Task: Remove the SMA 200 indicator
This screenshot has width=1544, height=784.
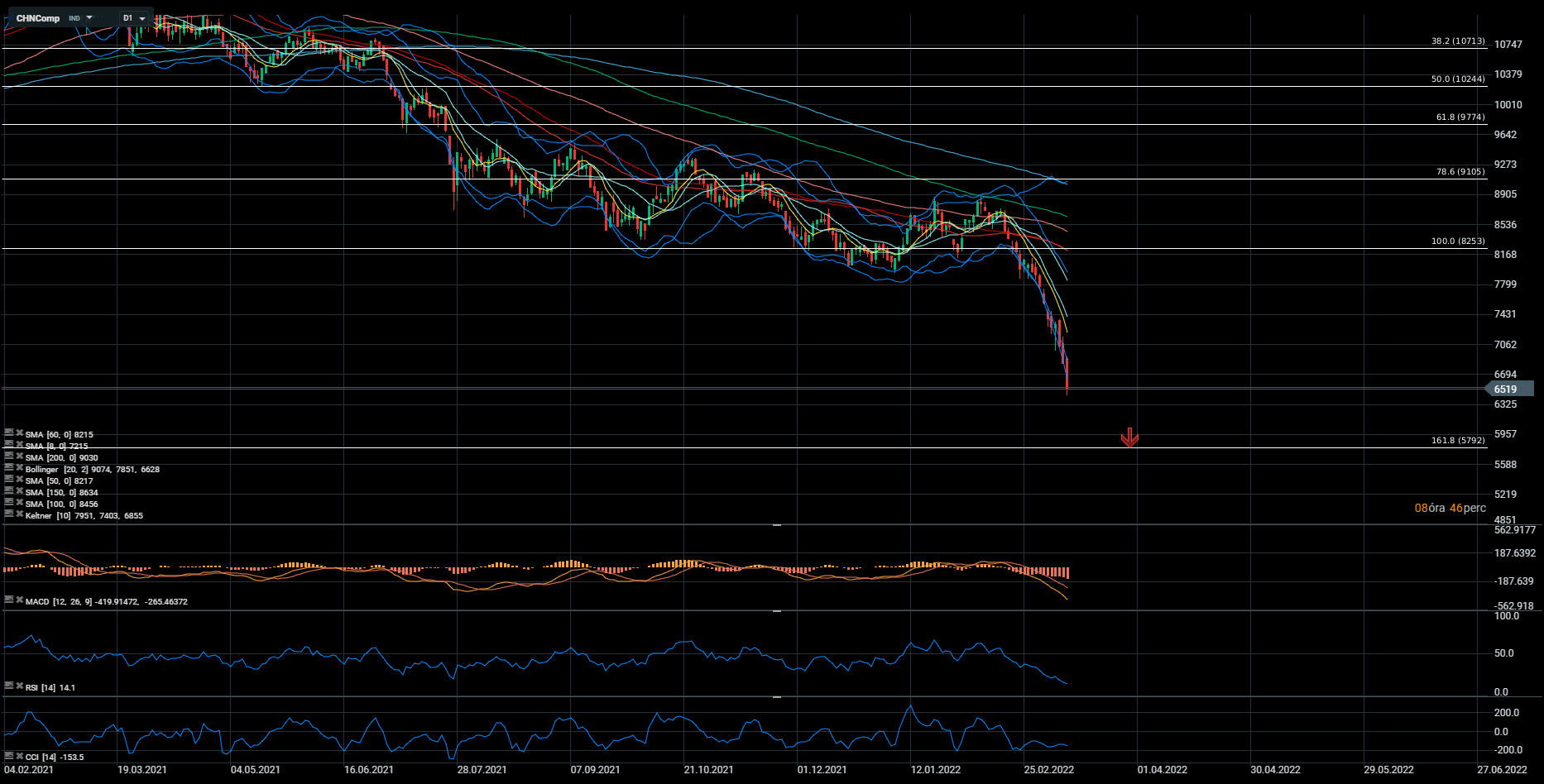Action: click(x=19, y=456)
